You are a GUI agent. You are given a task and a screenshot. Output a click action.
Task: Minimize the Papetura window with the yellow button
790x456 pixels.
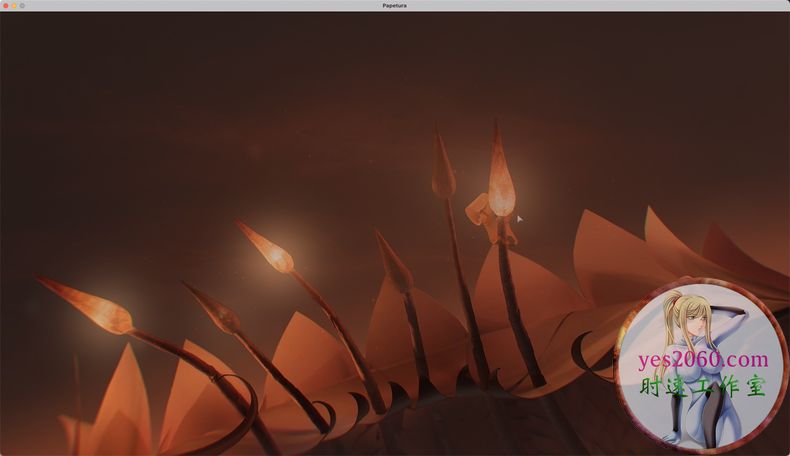pyautogui.click(x=13, y=5)
